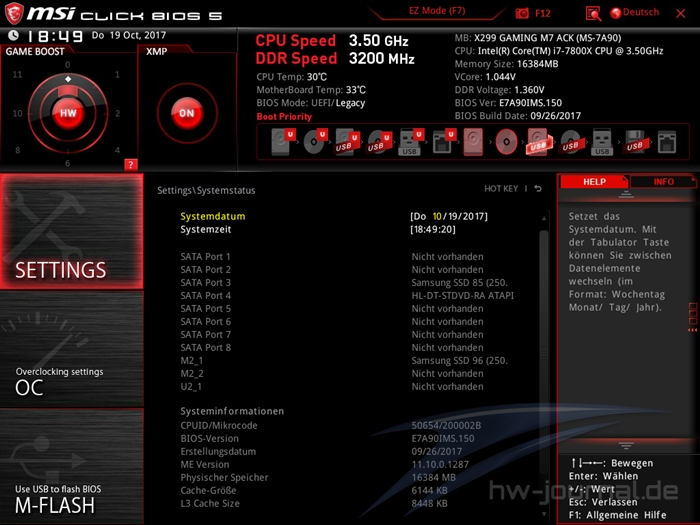Select the UEFI USB hard disk boot icon
This screenshot has width=700, height=525.
pyautogui.click(x=347, y=142)
